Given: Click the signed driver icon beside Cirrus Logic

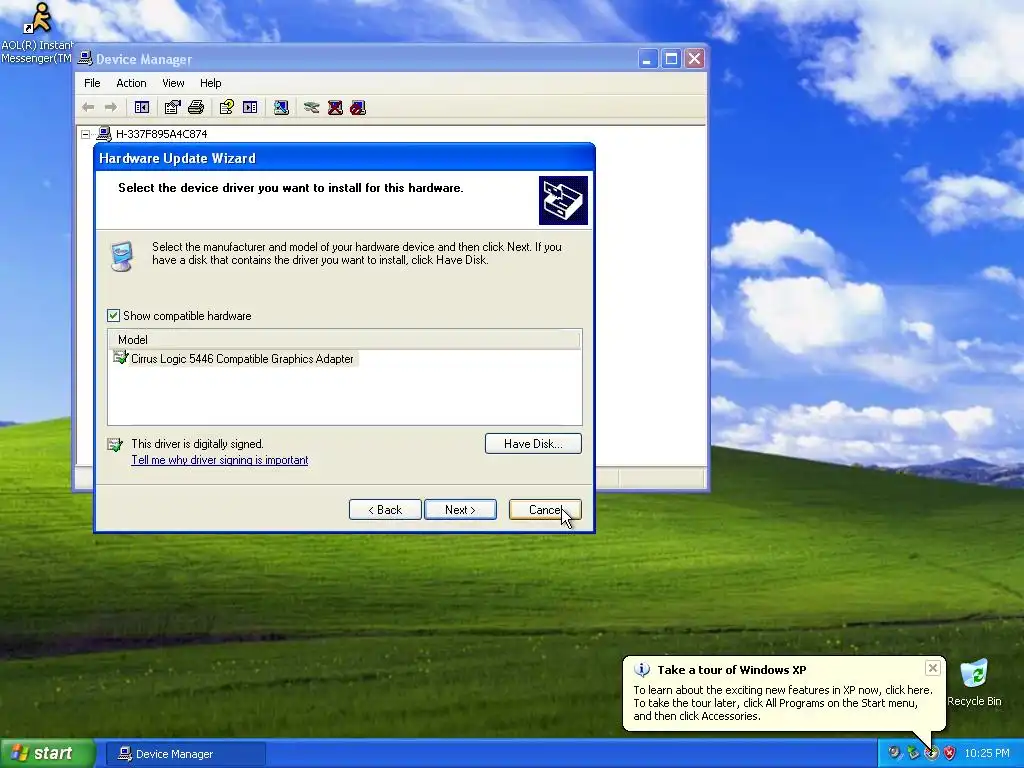Looking at the screenshot, I should [x=120, y=357].
